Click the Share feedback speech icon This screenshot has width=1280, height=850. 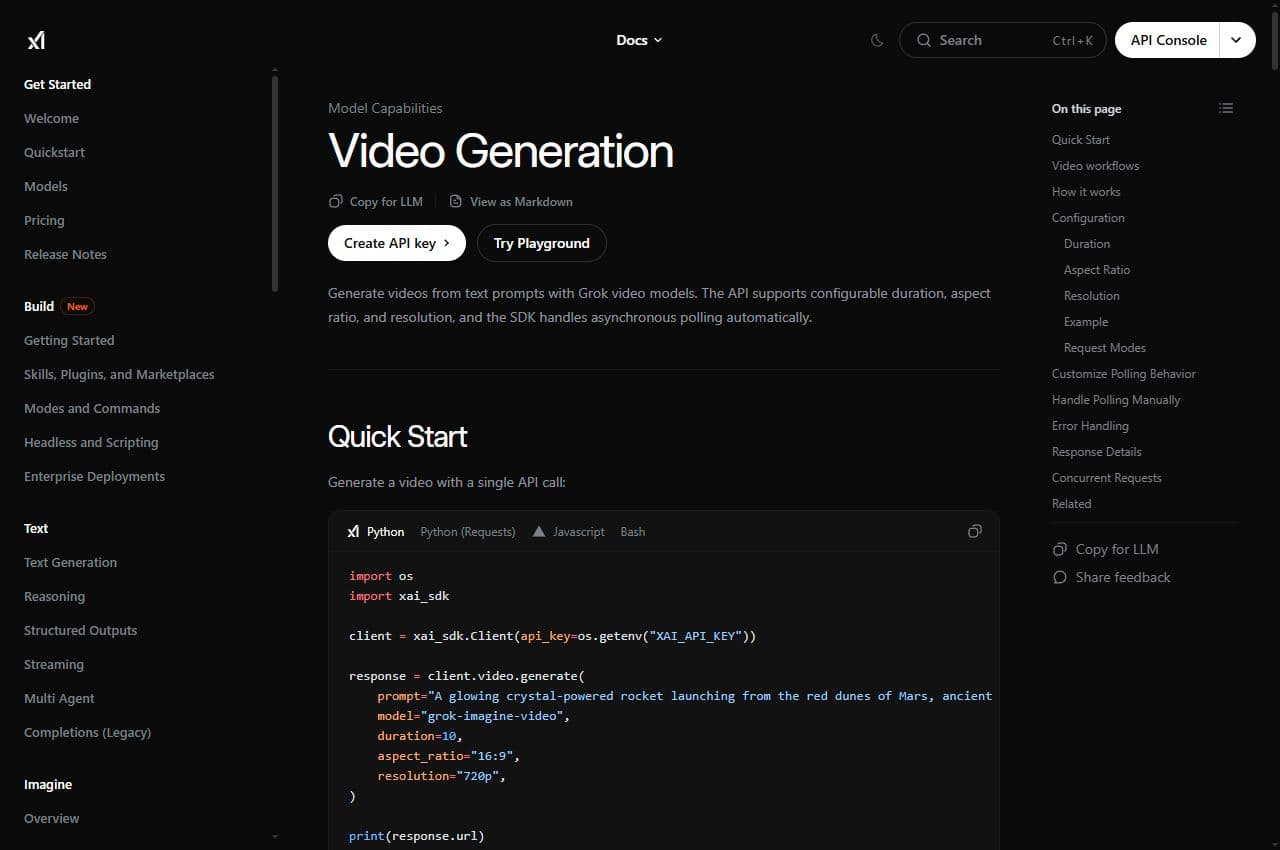1060,577
